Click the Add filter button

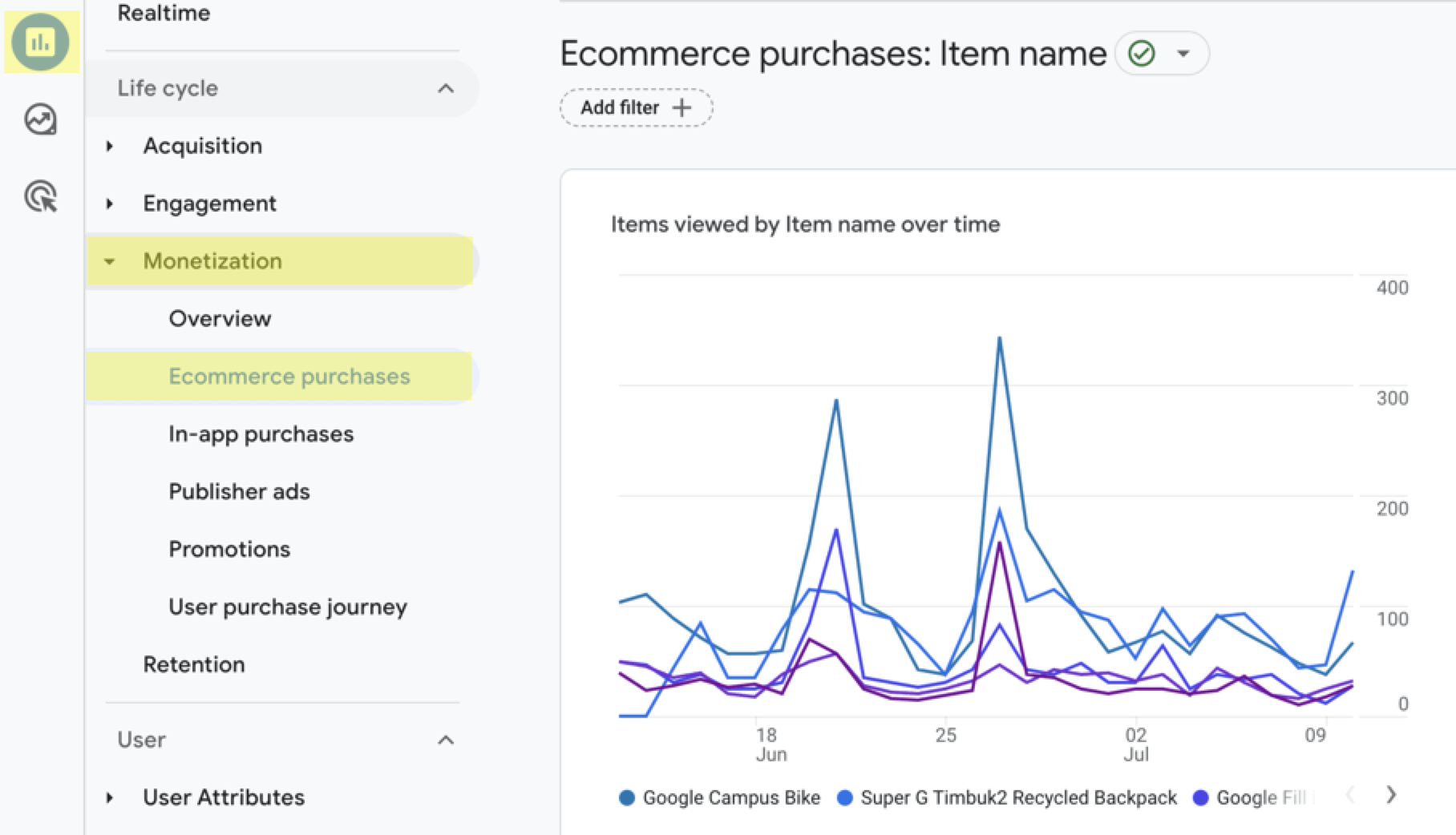coord(636,107)
